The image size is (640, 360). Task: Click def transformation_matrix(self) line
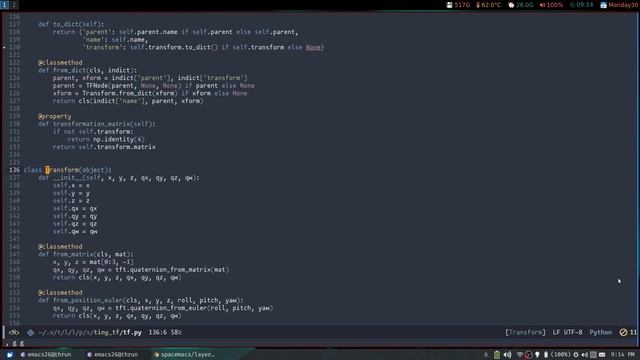97,124
